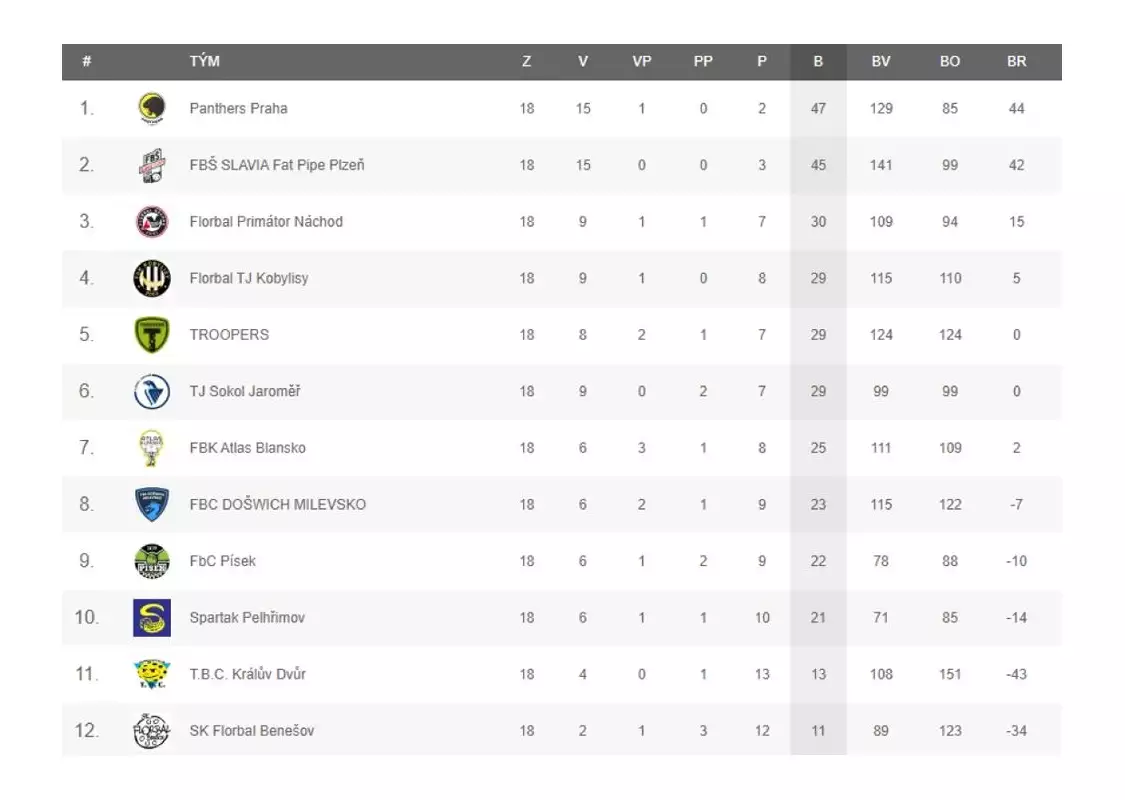Click the TJ Sokol Jaroměř logo
This screenshot has height=800, width=1125.
point(152,391)
